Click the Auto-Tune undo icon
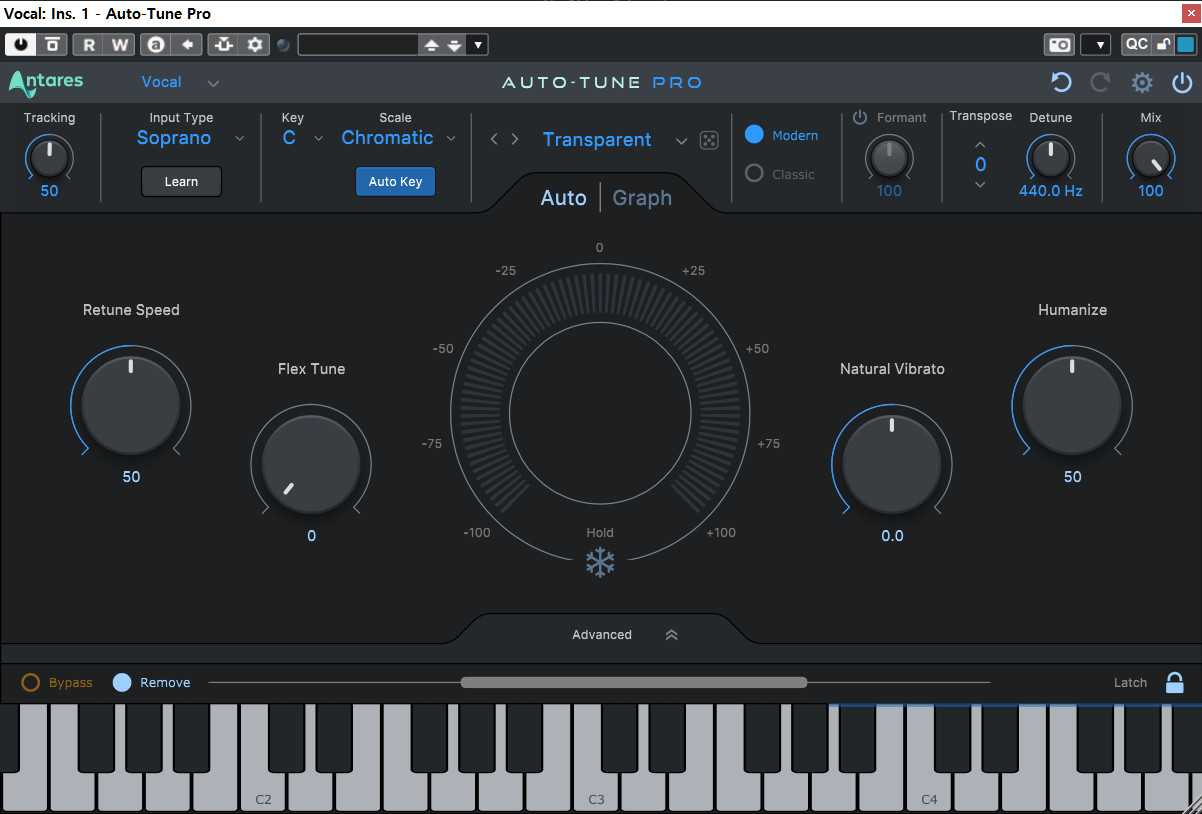1202x814 pixels. (1061, 83)
